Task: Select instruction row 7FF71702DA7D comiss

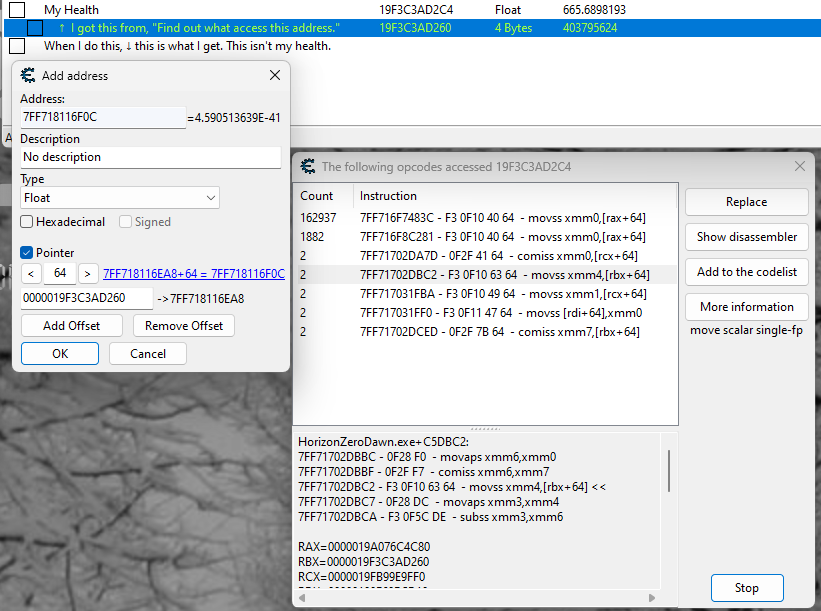Action: pos(487,256)
